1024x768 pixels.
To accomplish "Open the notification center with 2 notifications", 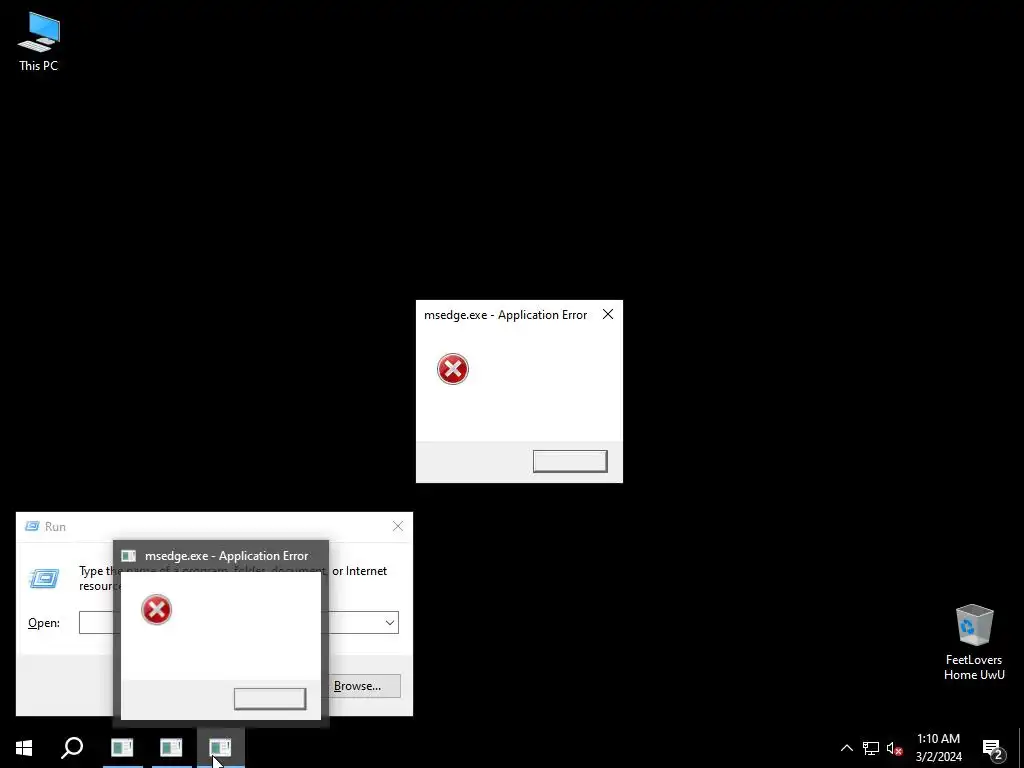I will [993, 748].
